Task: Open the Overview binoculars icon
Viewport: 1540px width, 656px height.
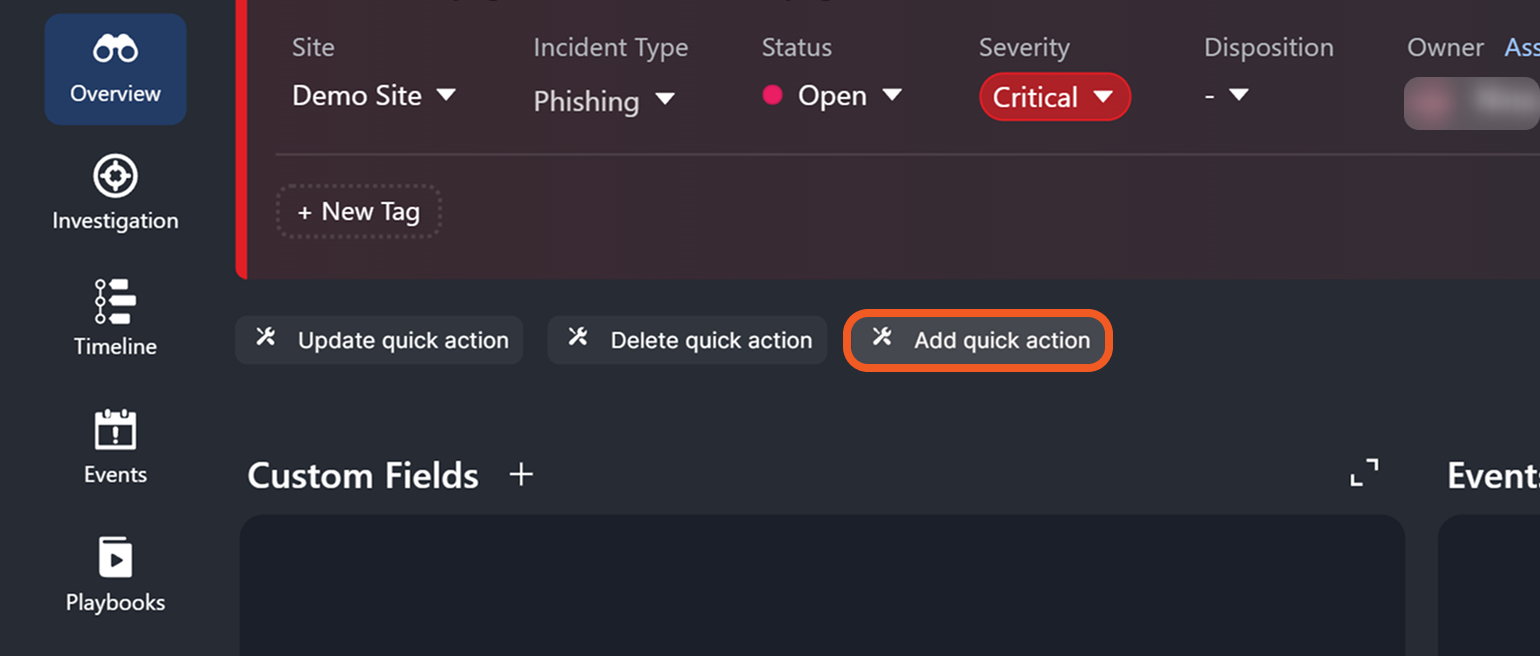Action: [x=115, y=49]
